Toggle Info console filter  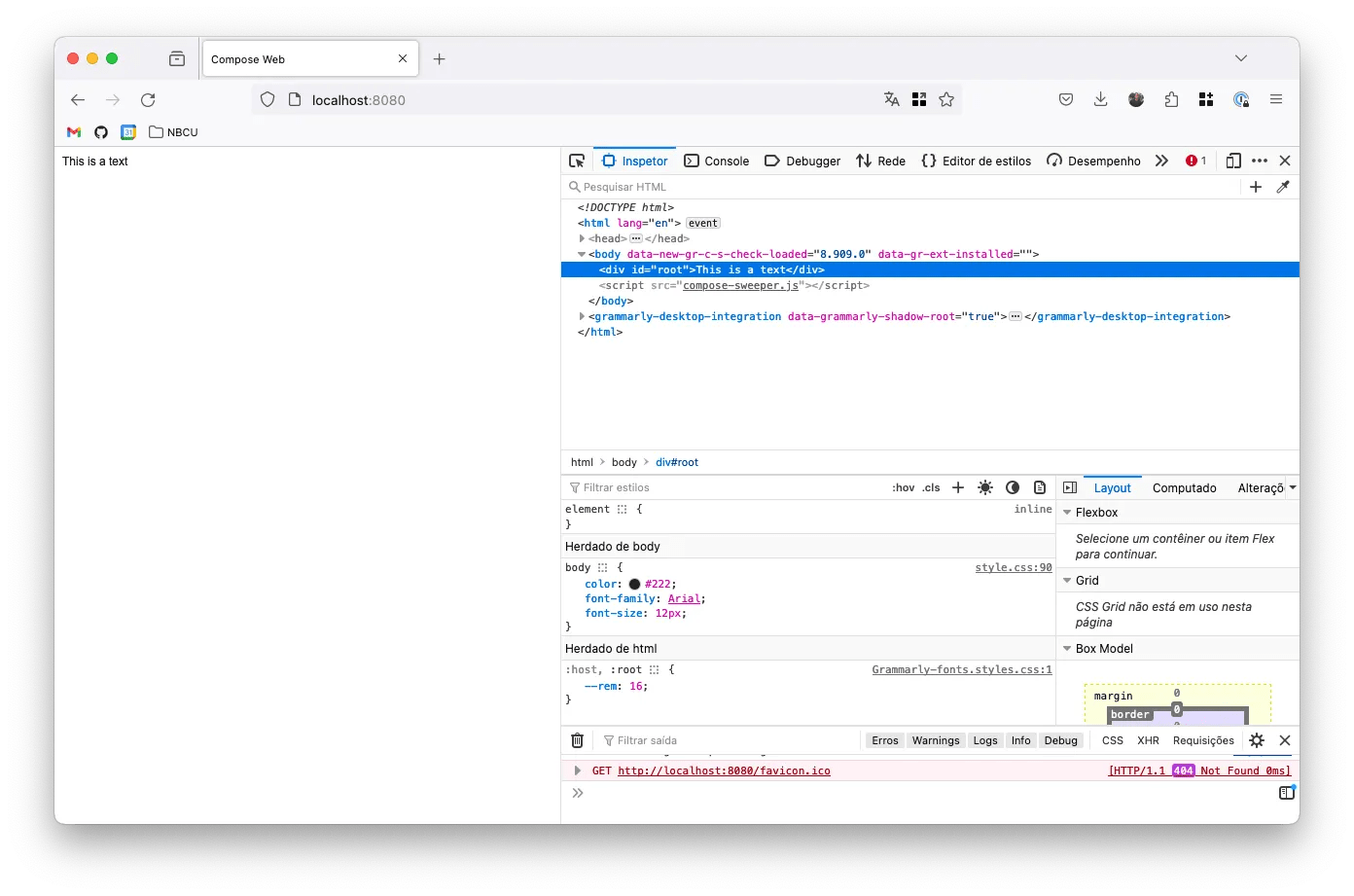(1020, 740)
